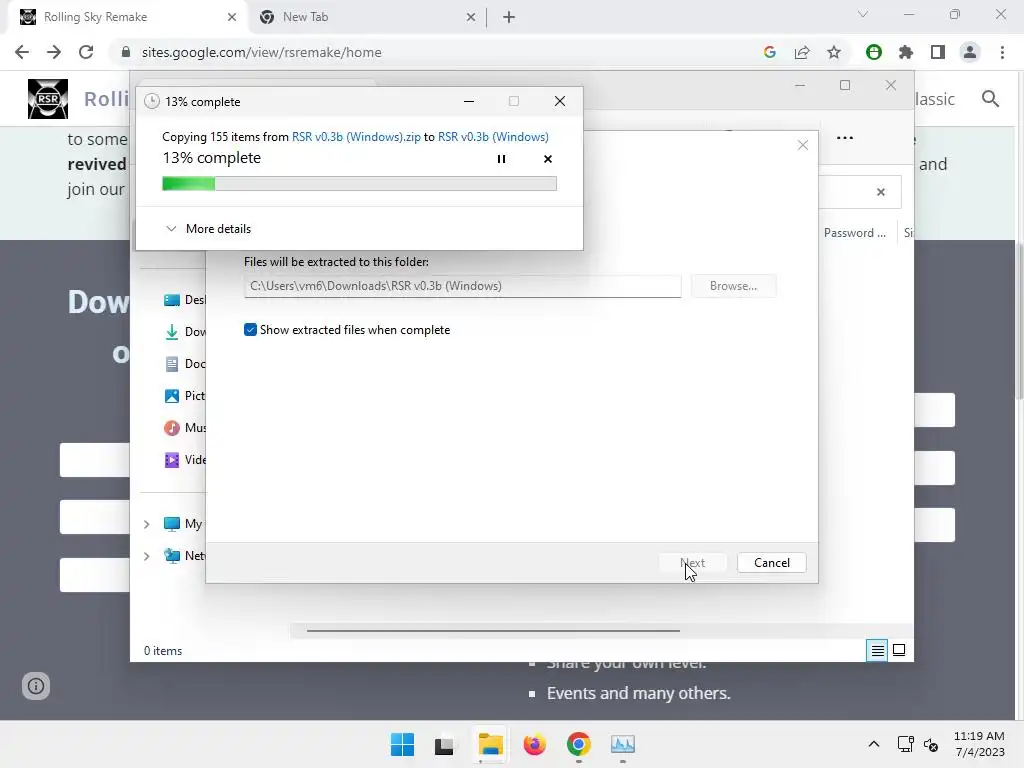The image size is (1024, 768).
Task: Search the Rolling Sky Remake site
Action: click(990, 99)
